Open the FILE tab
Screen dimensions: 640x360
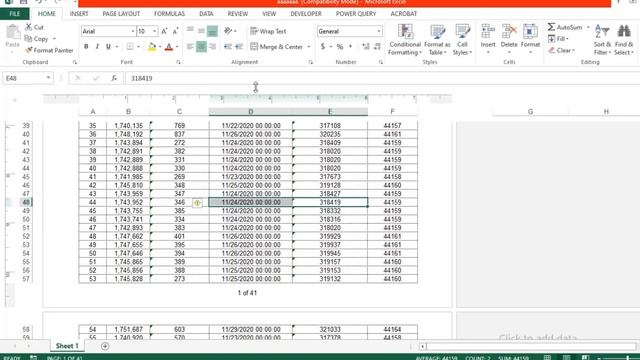pyautogui.click(x=15, y=14)
